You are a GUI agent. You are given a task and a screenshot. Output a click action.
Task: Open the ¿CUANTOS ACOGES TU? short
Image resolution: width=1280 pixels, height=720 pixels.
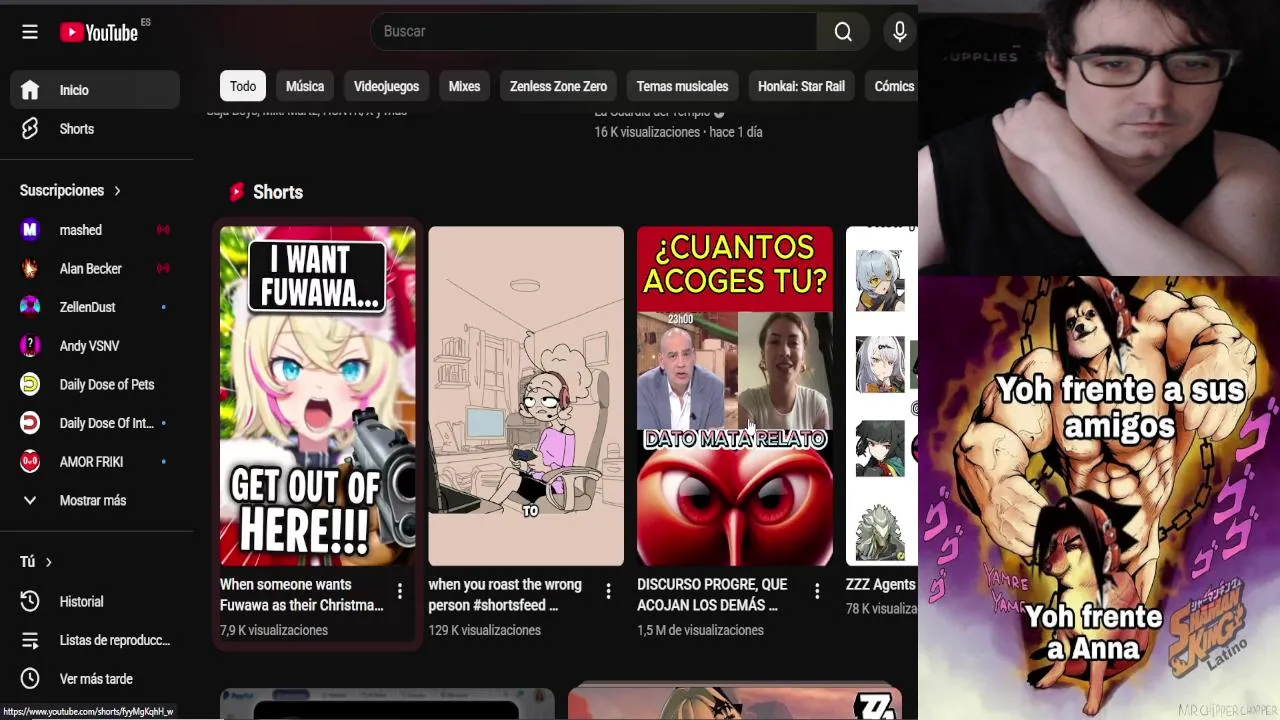pyautogui.click(x=735, y=396)
